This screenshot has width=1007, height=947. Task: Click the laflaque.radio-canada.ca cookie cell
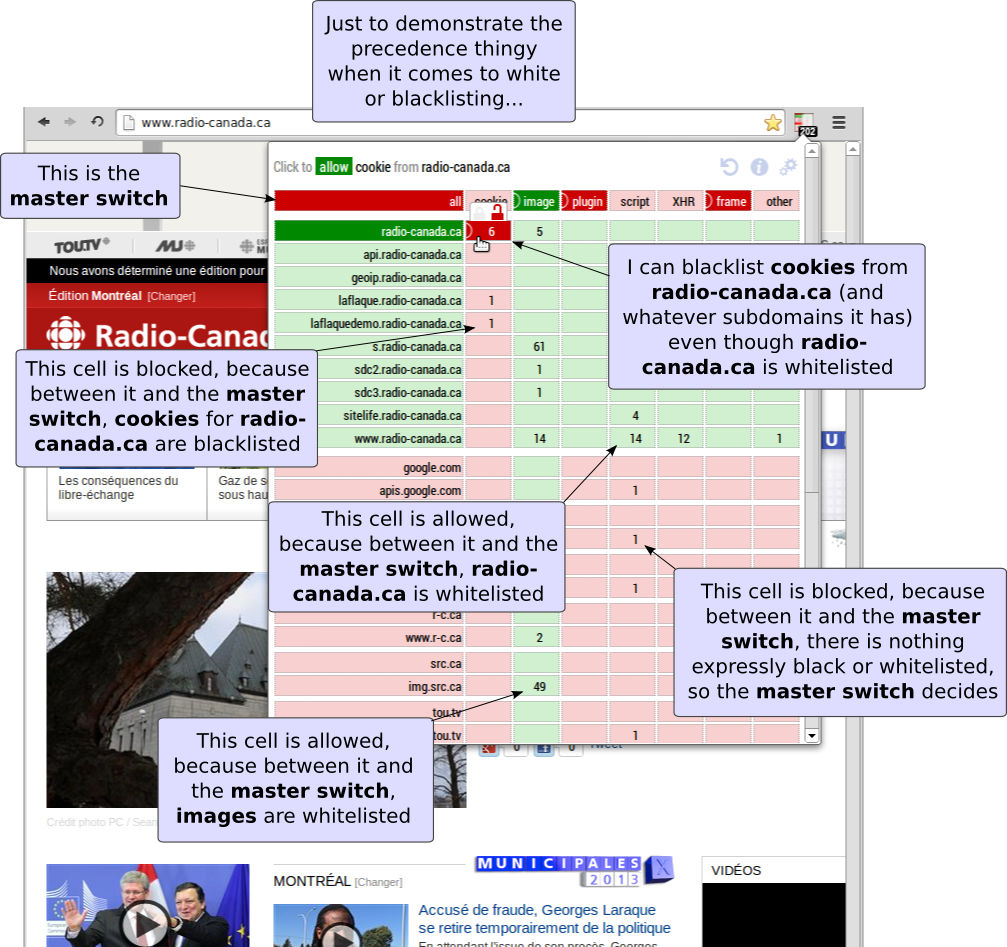point(488,300)
